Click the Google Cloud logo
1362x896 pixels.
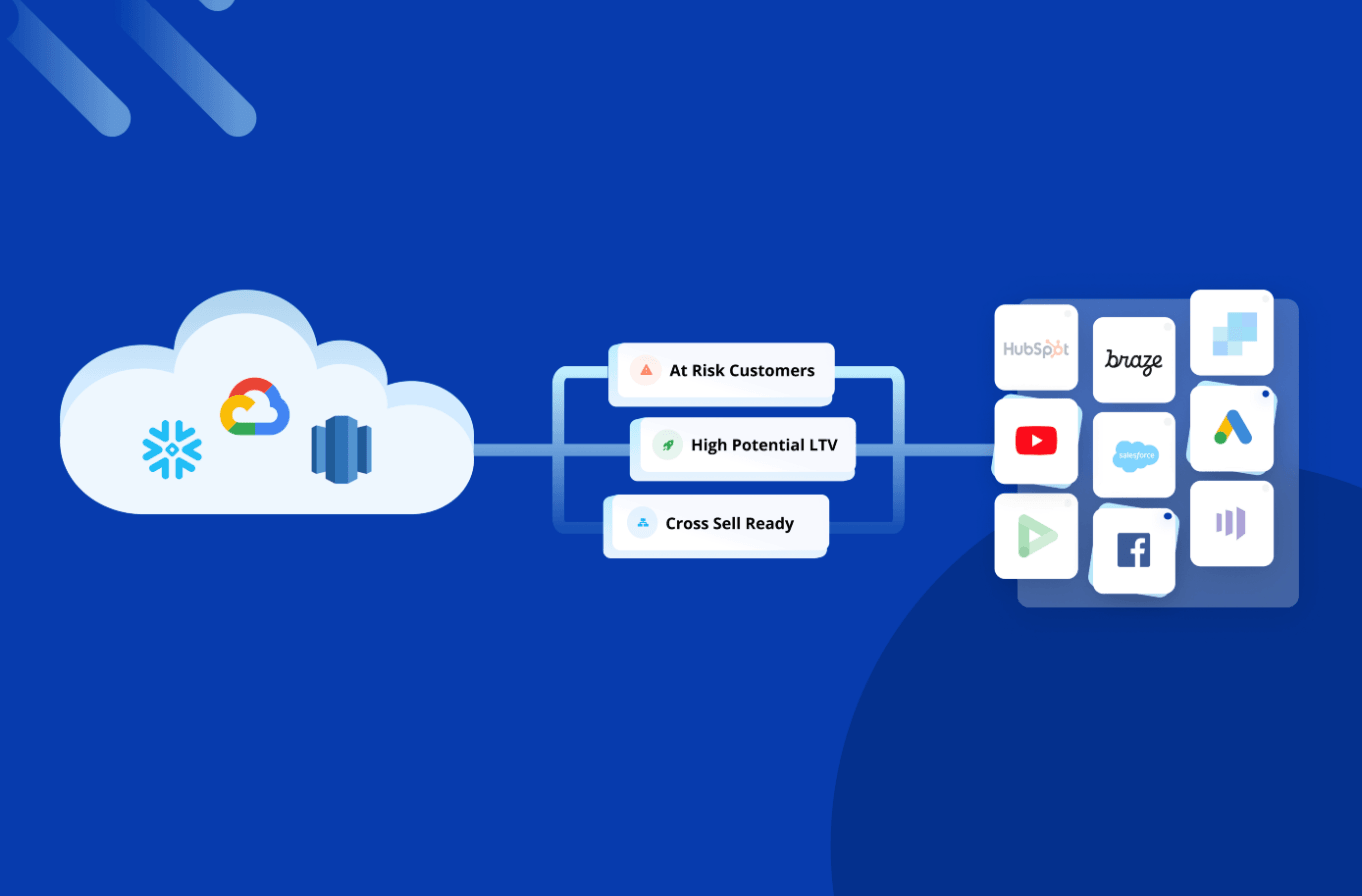(x=255, y=407)
